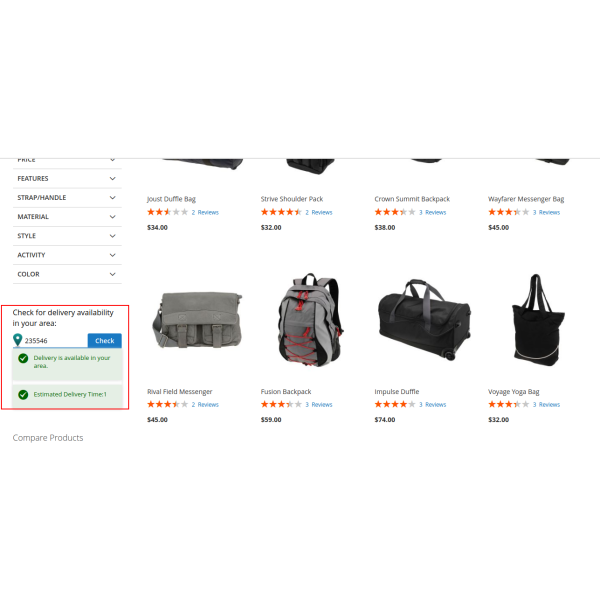Click the star rating of Impulse Duffle
This screenshot has width=600, height=600.
click(395, 404)
